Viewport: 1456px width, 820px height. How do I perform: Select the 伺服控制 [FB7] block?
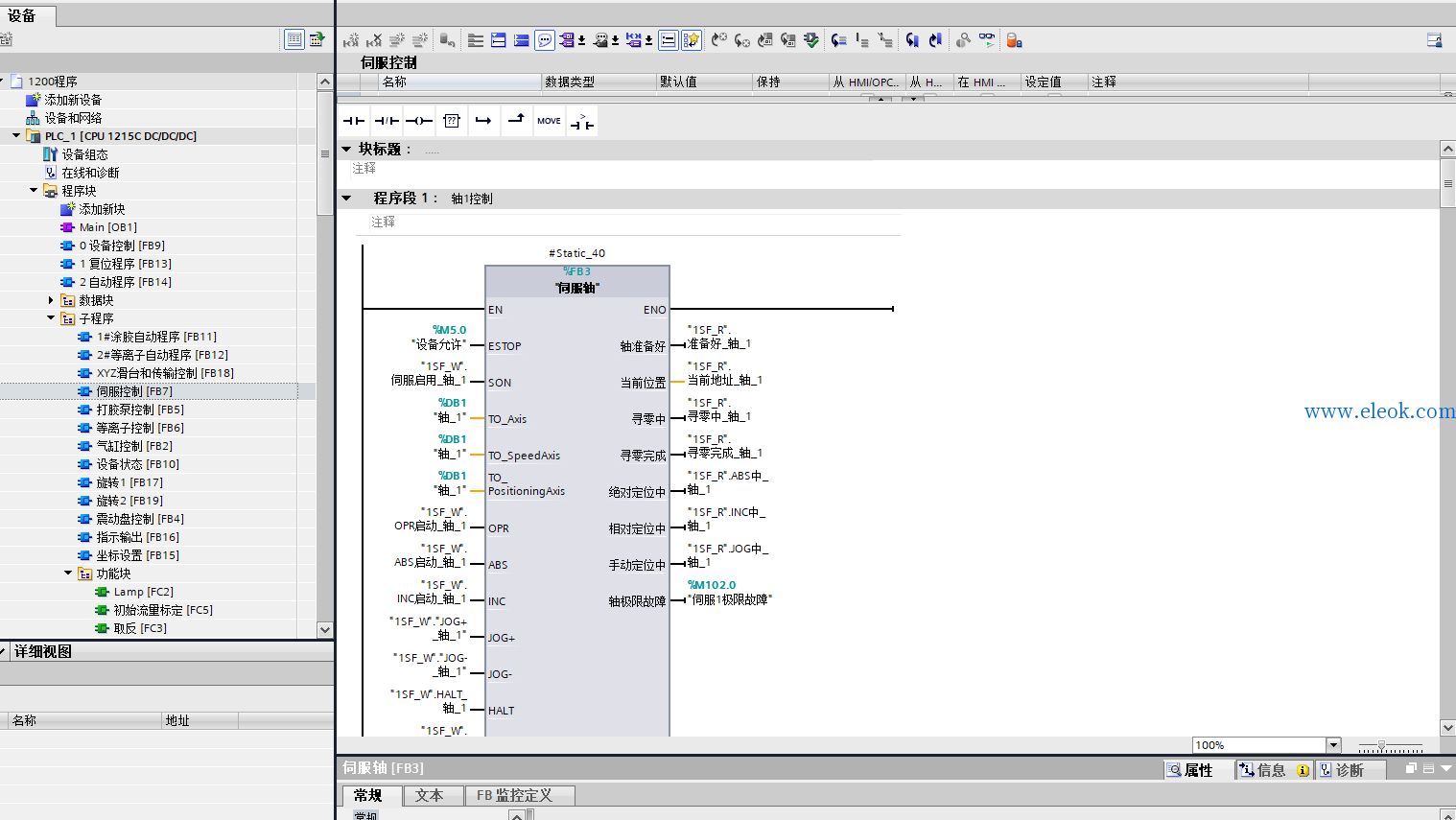134,391
